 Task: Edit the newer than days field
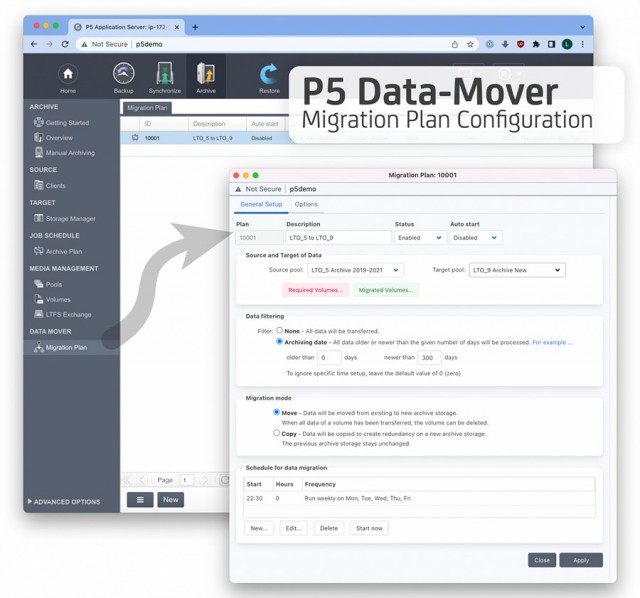429,357
